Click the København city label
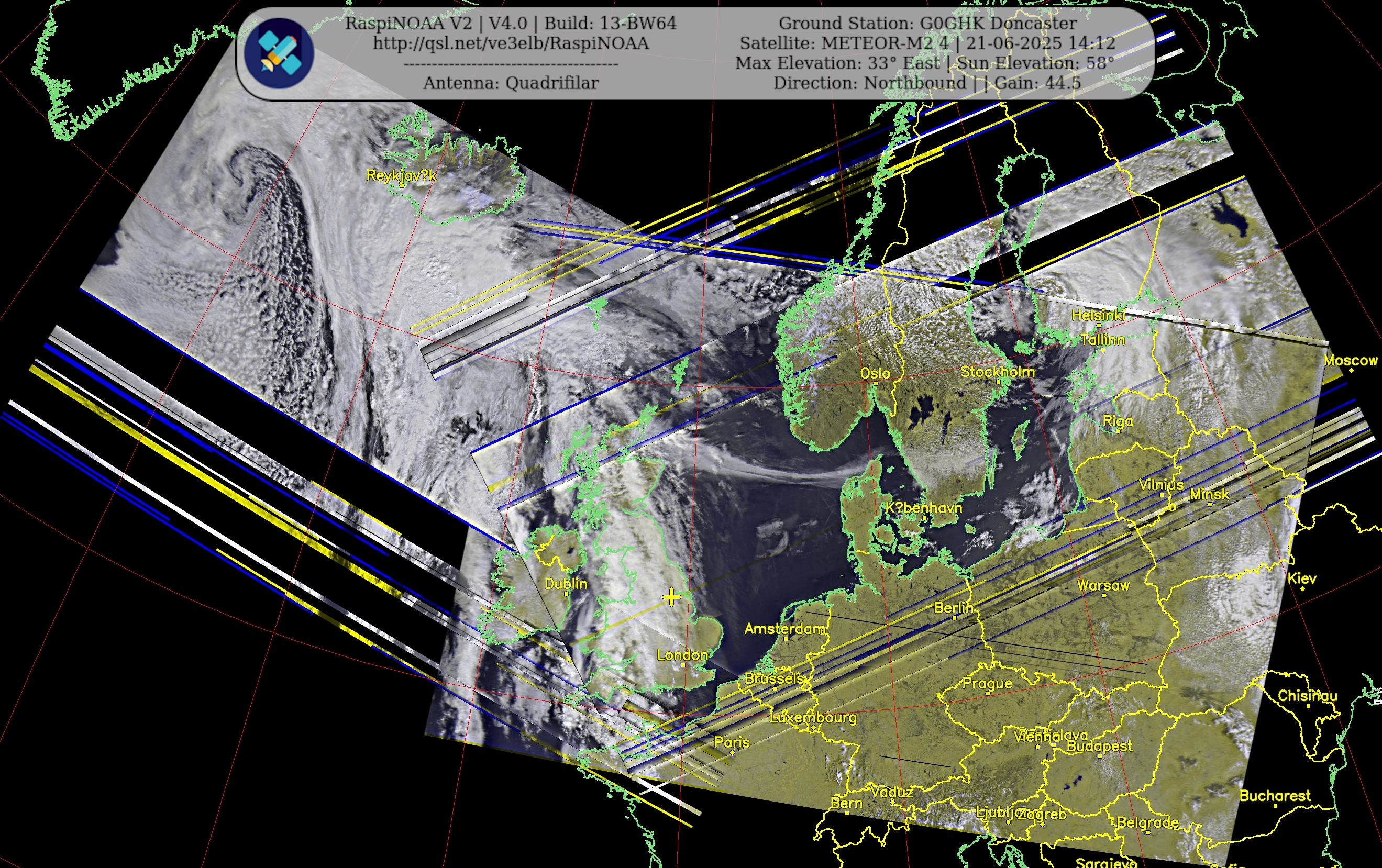1382x868 pixels. pyautogui.click(x=923, y=508)
